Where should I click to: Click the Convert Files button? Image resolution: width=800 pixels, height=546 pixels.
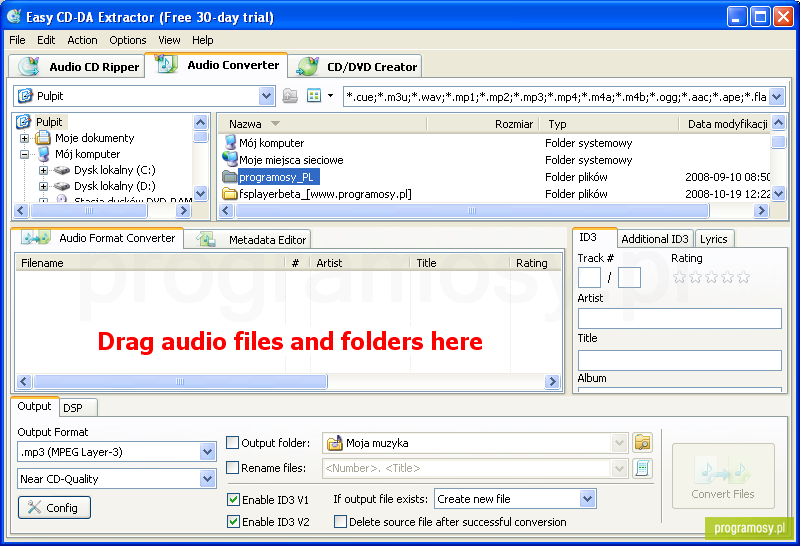point(723,476)
